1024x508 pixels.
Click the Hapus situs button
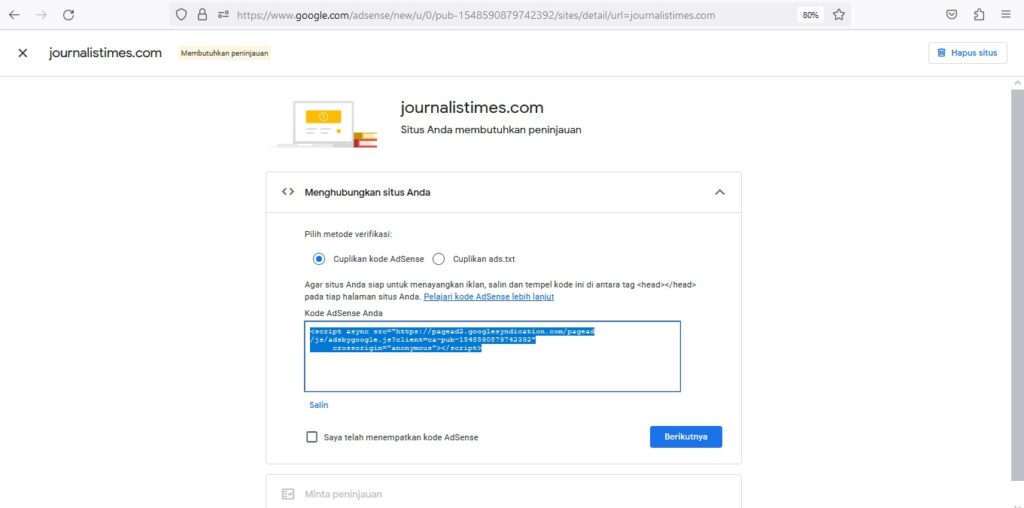pyautogui.click(x=967, y=53)
